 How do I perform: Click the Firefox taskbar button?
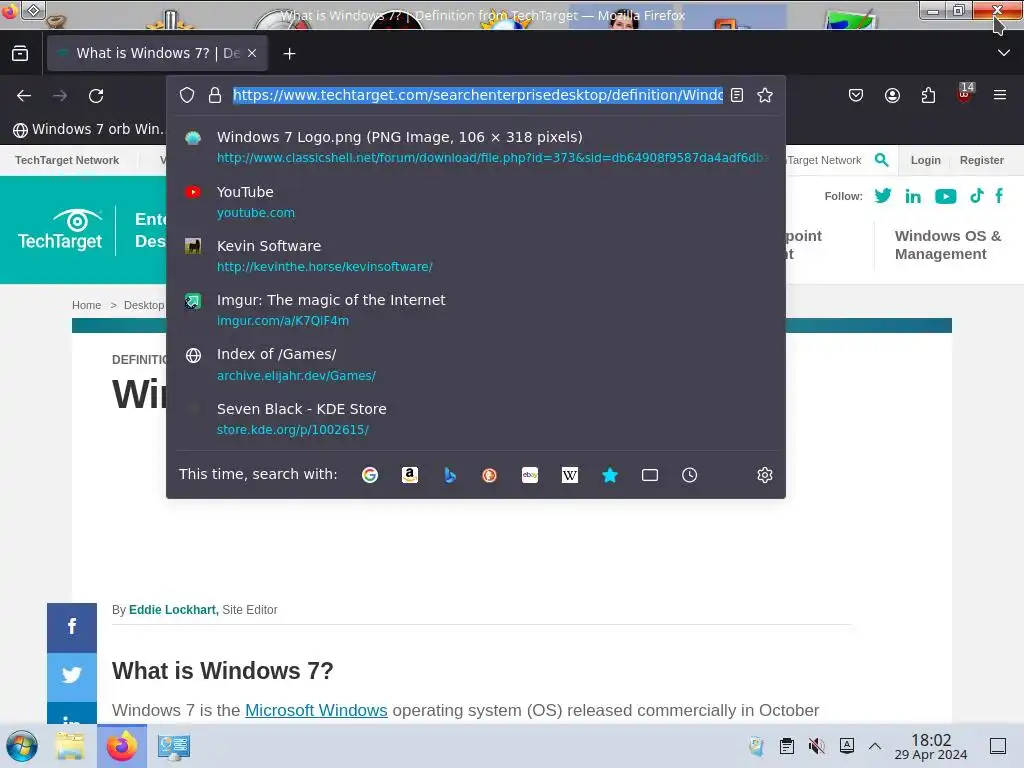click(x=122, y=746)
